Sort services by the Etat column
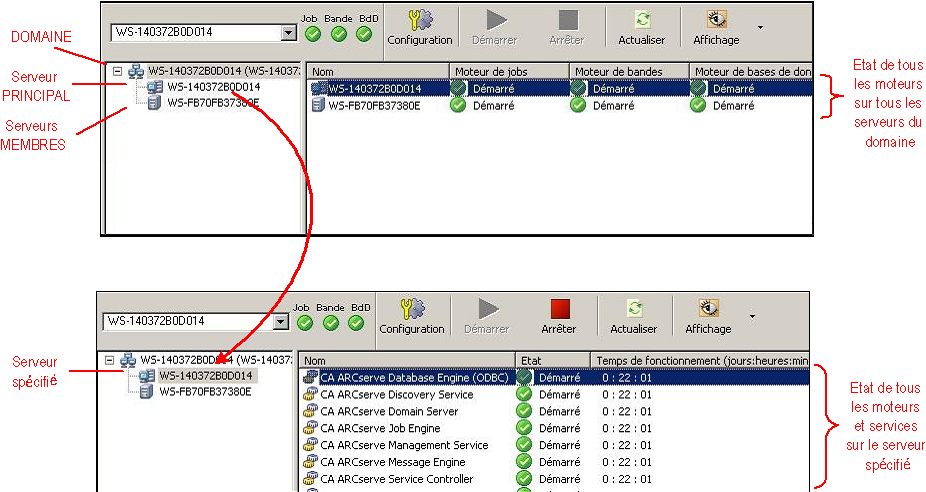This screenshot has height=492, width=926. coord(552,360)
